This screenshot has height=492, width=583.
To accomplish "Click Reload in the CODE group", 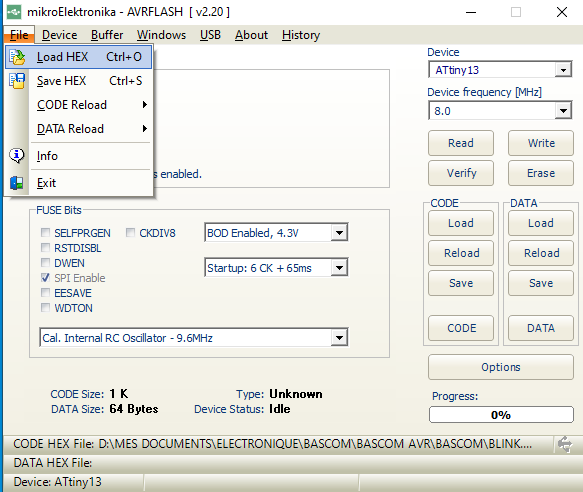I will click(461, 253).
